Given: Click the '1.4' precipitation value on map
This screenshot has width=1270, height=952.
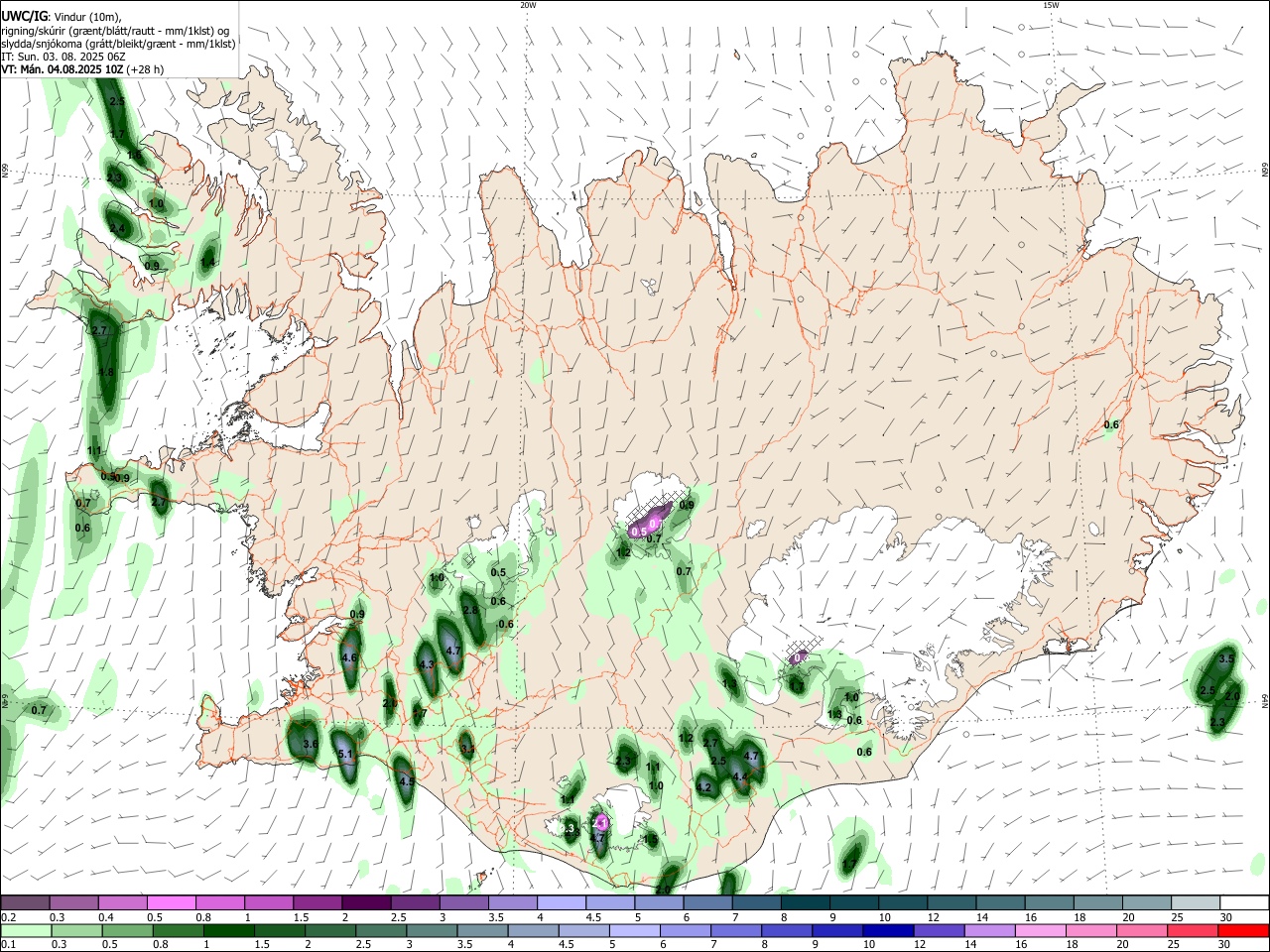Looking at the screenshot, I should point(207,262).
